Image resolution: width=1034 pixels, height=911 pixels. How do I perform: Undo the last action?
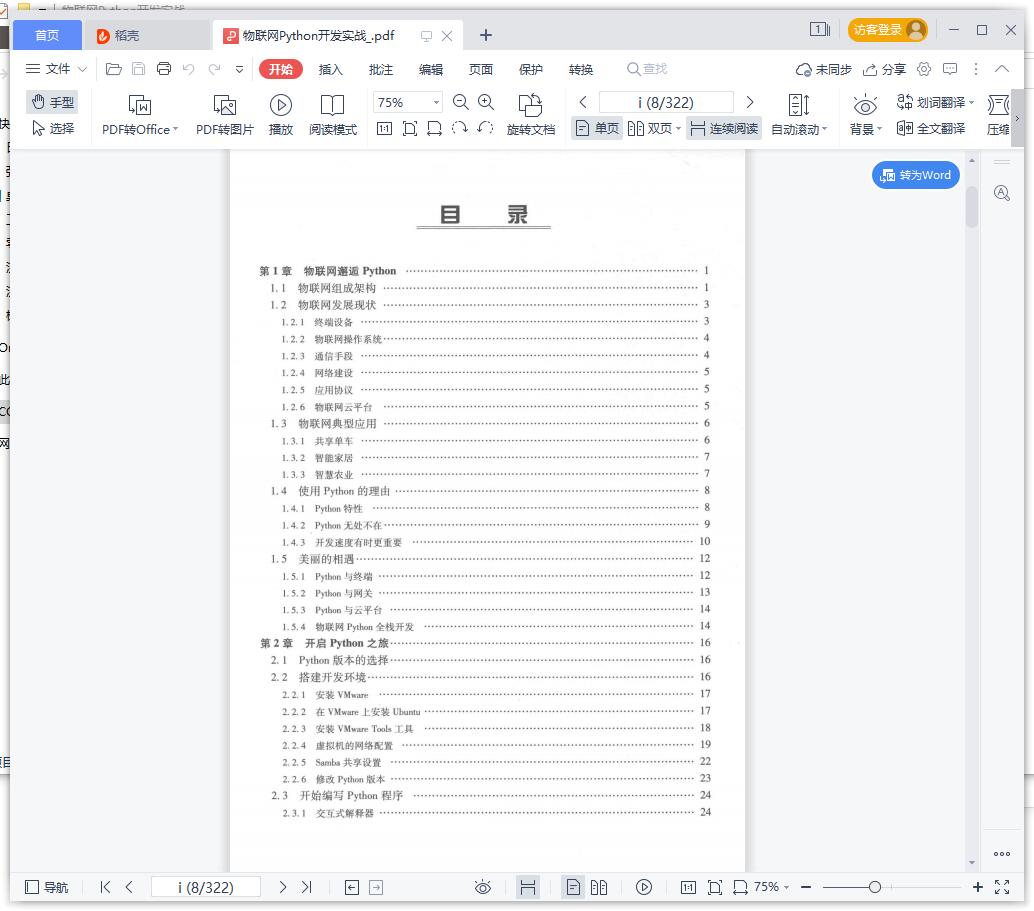(x=189, y=69)
